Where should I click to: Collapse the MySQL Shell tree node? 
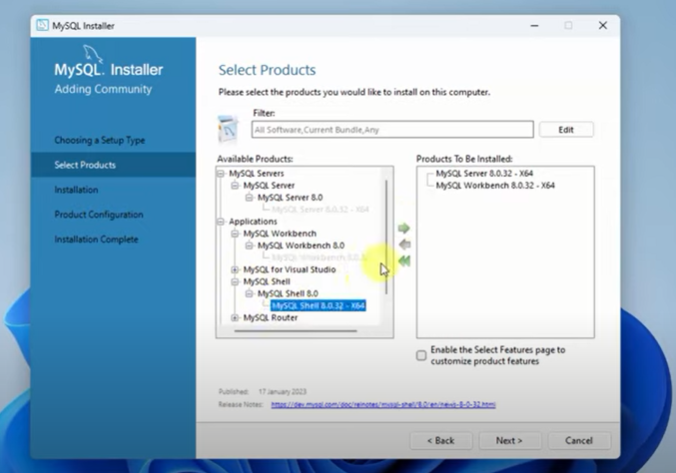point(235,282)
